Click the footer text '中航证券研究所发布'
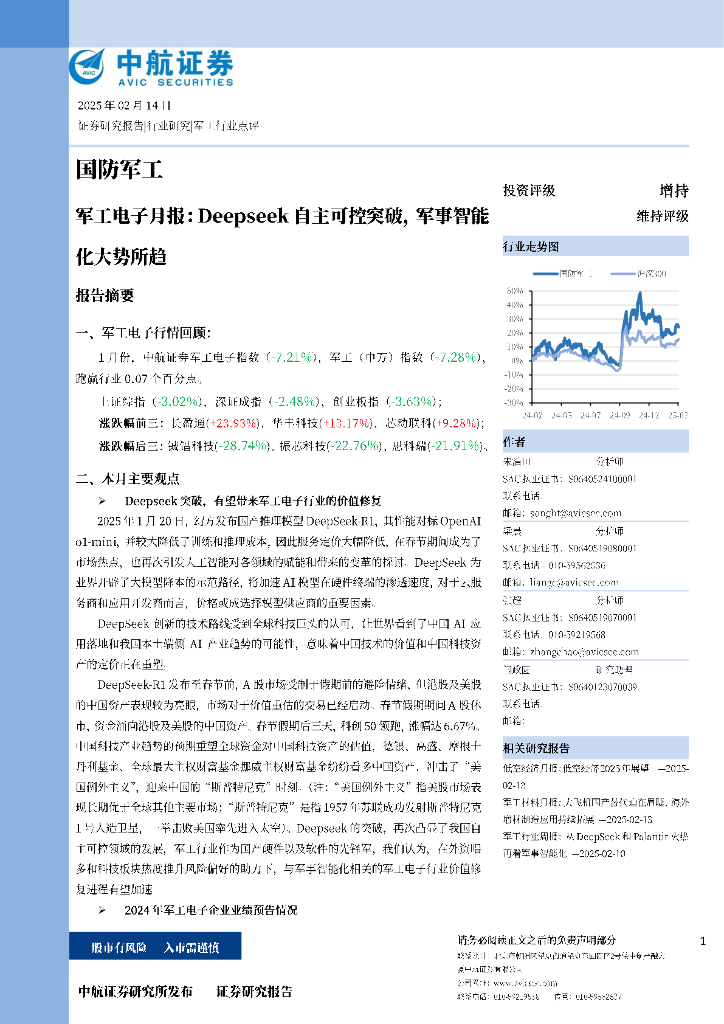The width and height of the screenshot is (724, 1024). (x=135, y=991)
